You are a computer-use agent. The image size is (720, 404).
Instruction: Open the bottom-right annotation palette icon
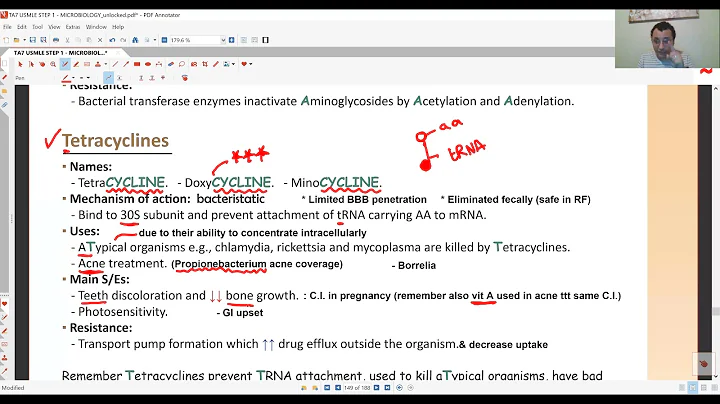[x=703, y=364]
